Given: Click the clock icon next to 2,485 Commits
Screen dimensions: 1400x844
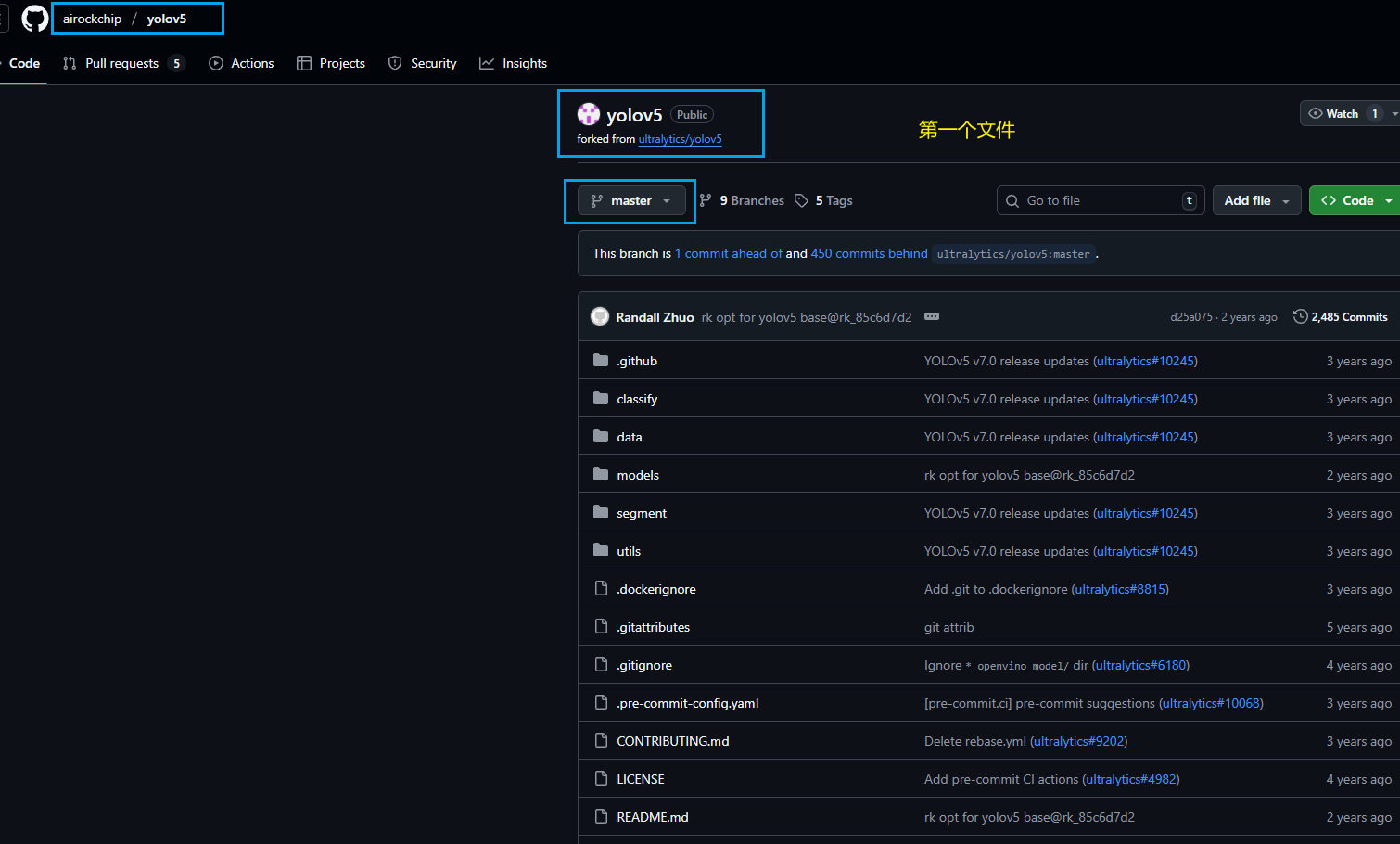Looking at the screenshot, I should point(1300,316).
